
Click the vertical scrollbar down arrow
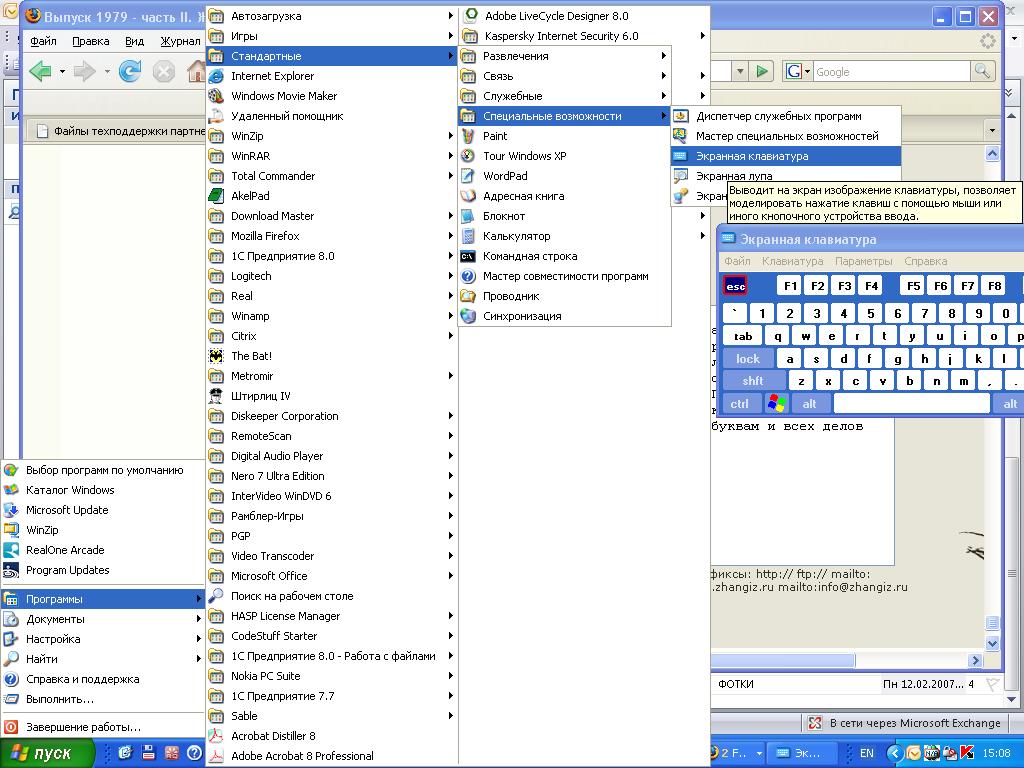pyautogui.click(x=992, y=643)
